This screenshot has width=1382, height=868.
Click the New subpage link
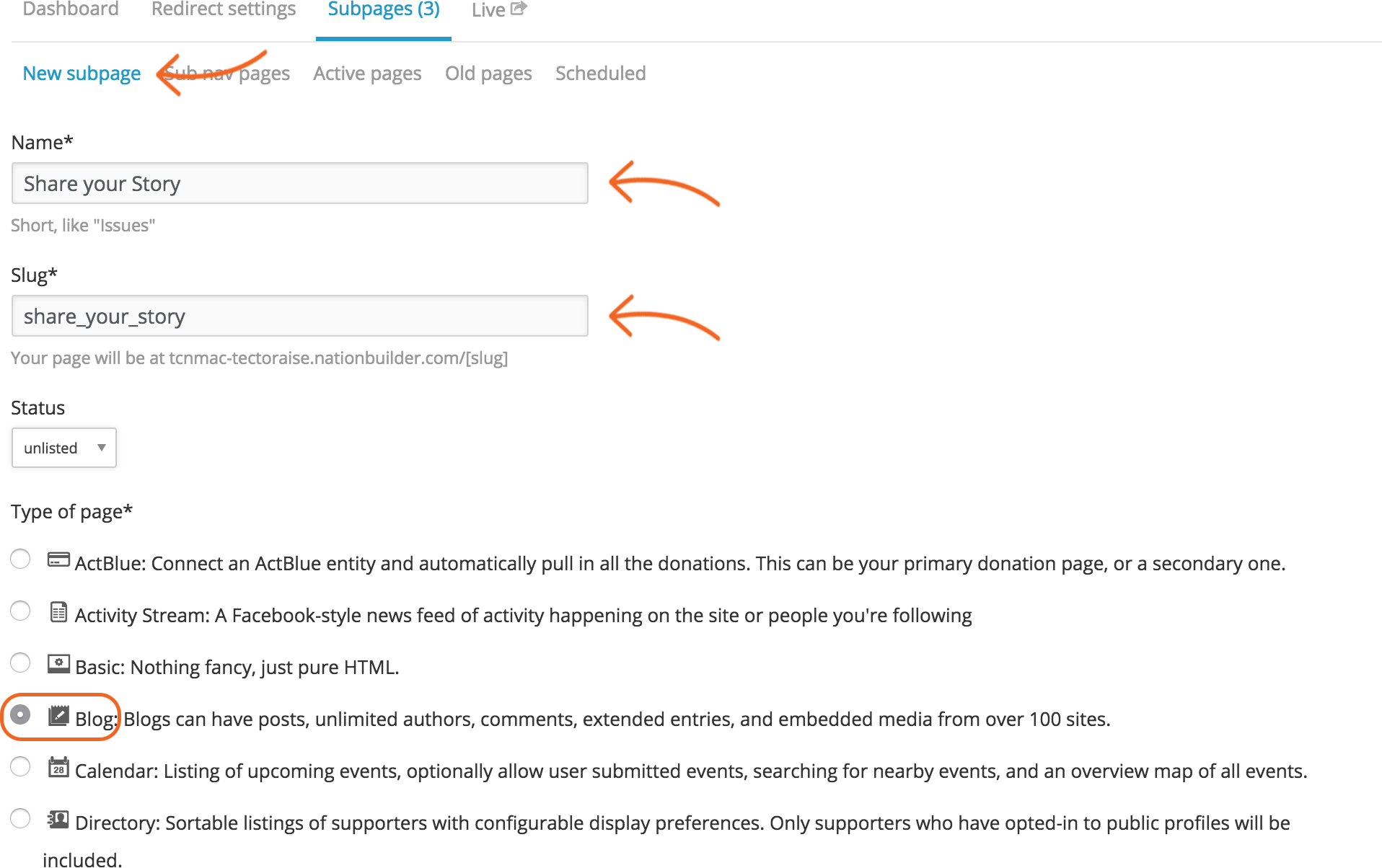point(82,74)
